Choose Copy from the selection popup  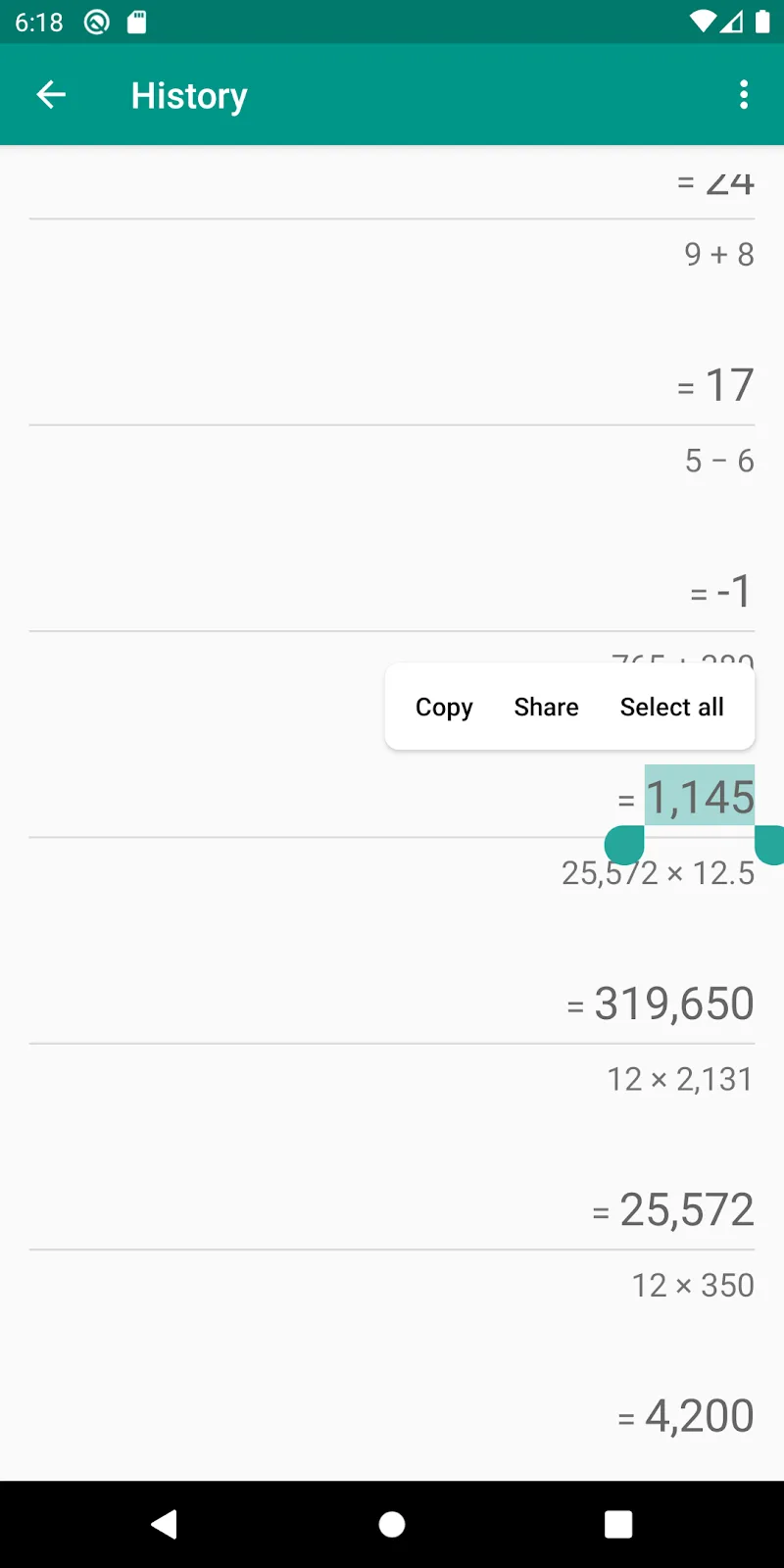coord(444,707)
